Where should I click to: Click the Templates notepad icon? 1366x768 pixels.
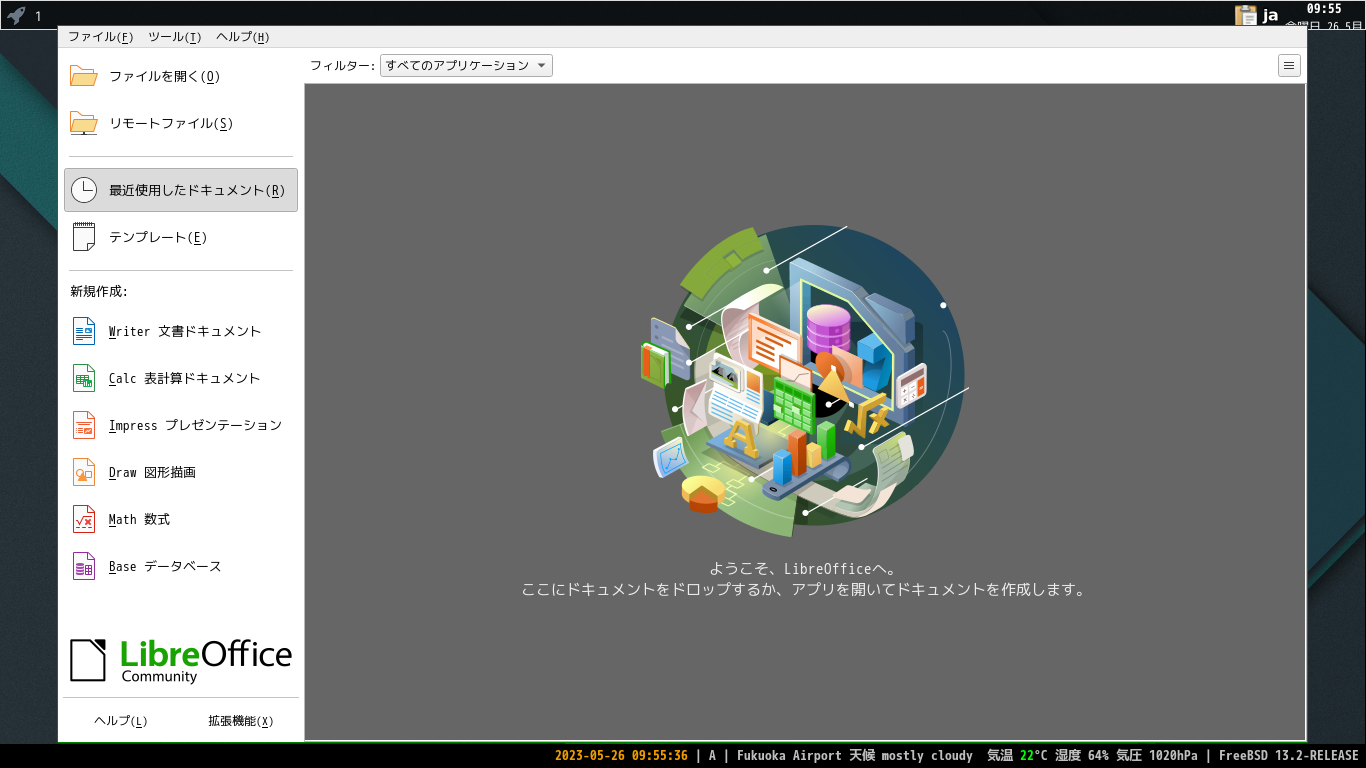point(84,237)
